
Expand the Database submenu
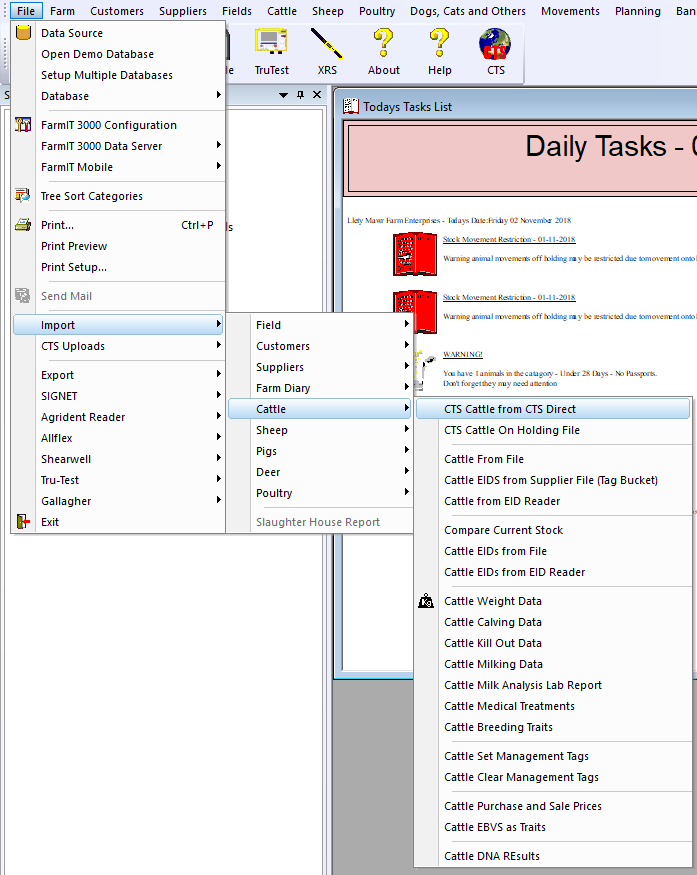118,96
